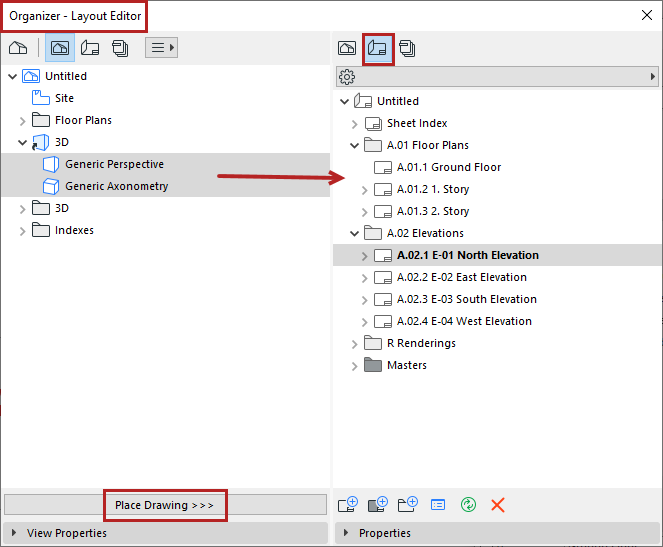This screenshot has height=547, width=663.
Task: Click the New Master Layout icon
Action: coord(378,504)
